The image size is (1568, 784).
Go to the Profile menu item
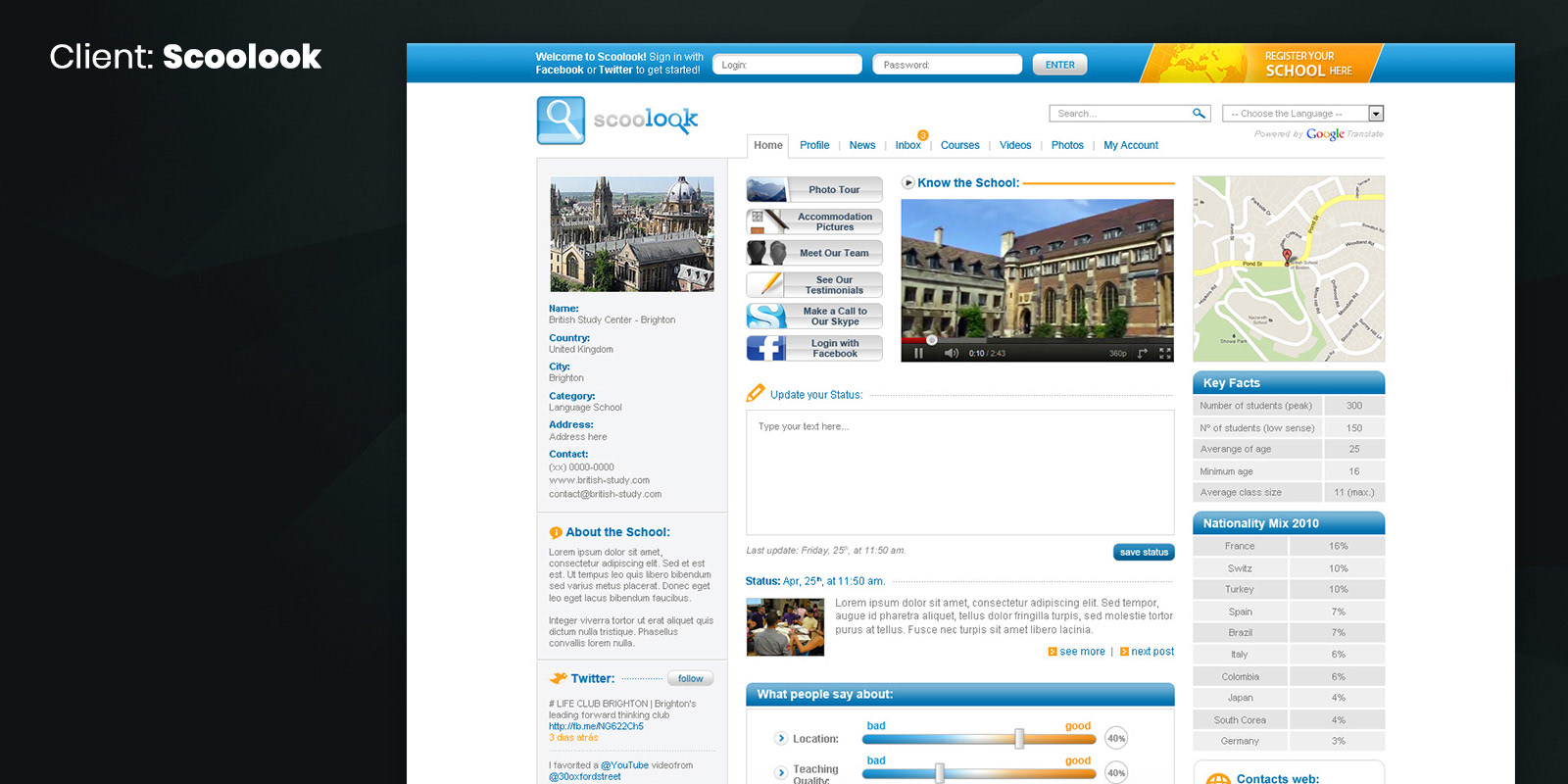814,145
